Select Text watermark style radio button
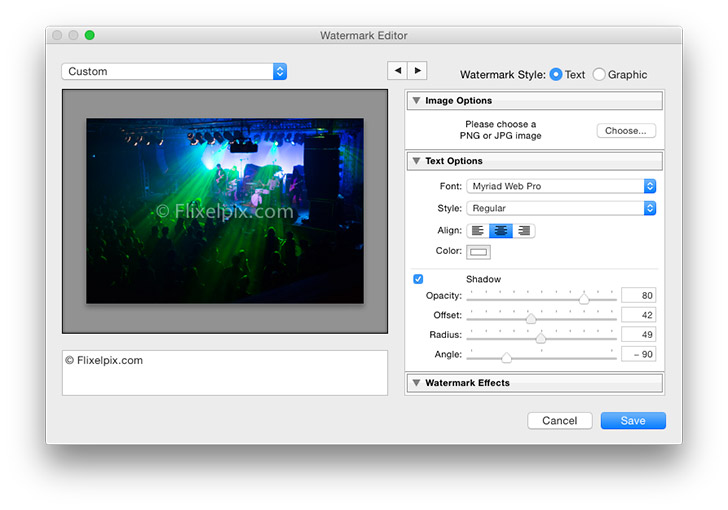728x510 pixels. pos(556,74)
